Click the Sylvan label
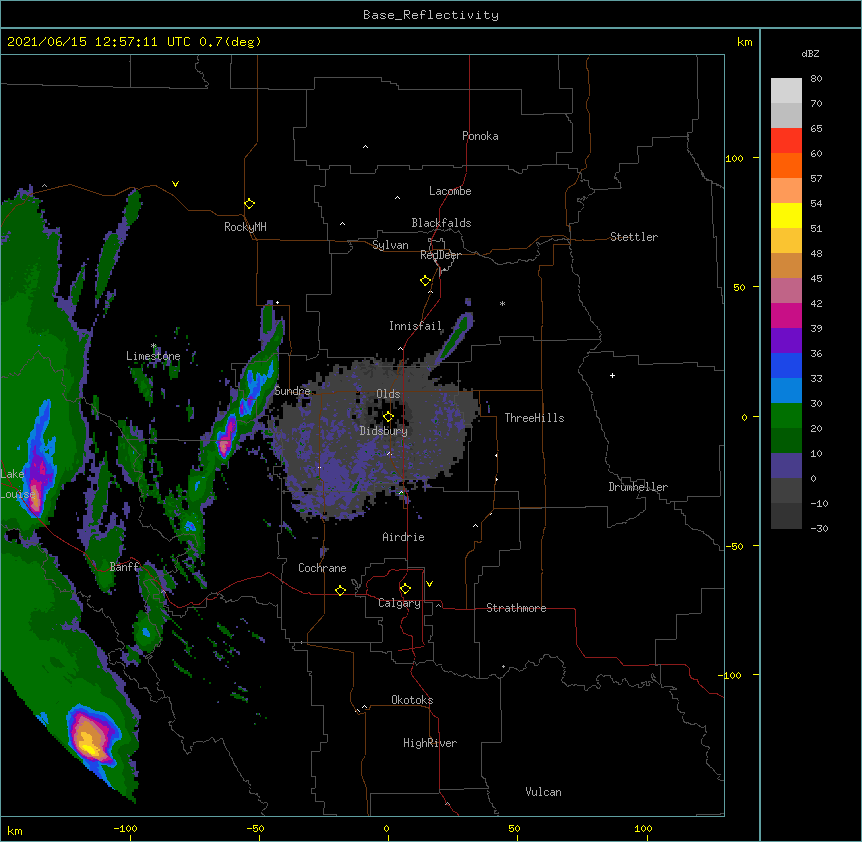862x842 pixels. click(x=390, y=245)
